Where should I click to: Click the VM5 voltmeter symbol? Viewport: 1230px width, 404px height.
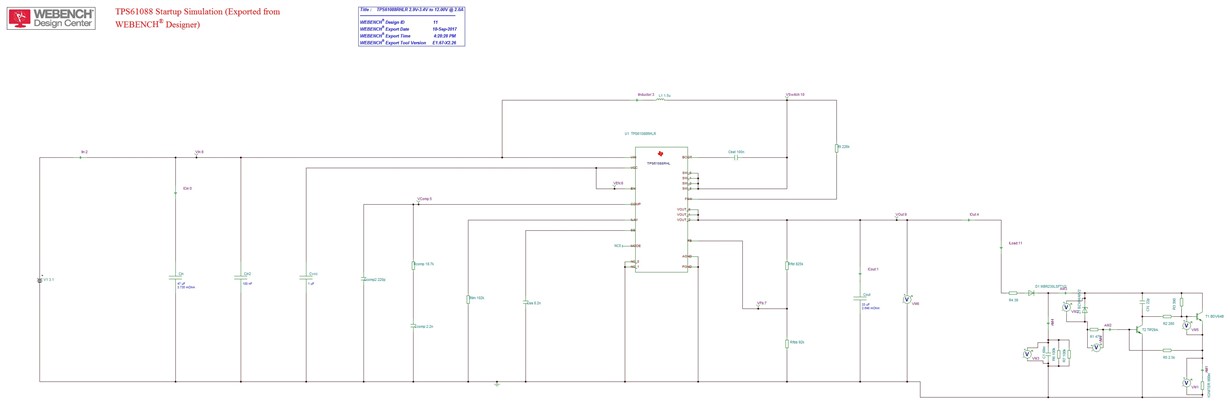[x=1187, y=325]
